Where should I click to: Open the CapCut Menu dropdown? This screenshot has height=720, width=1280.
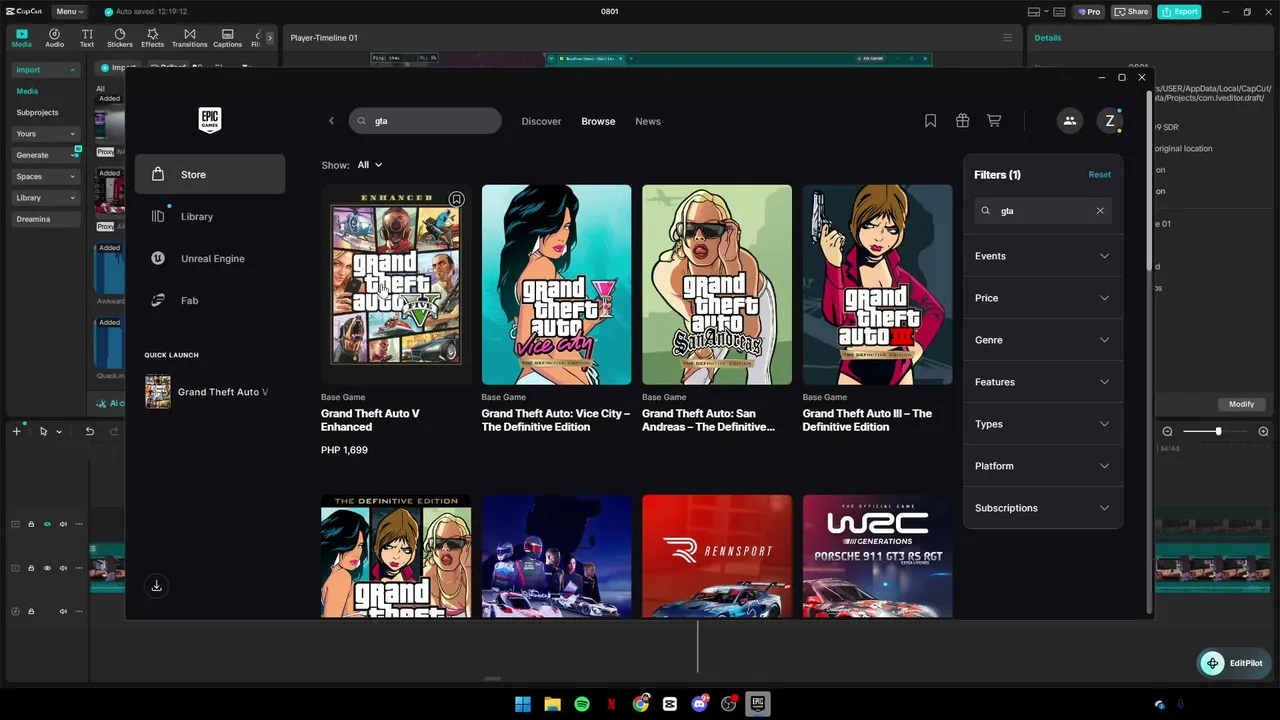69,12
